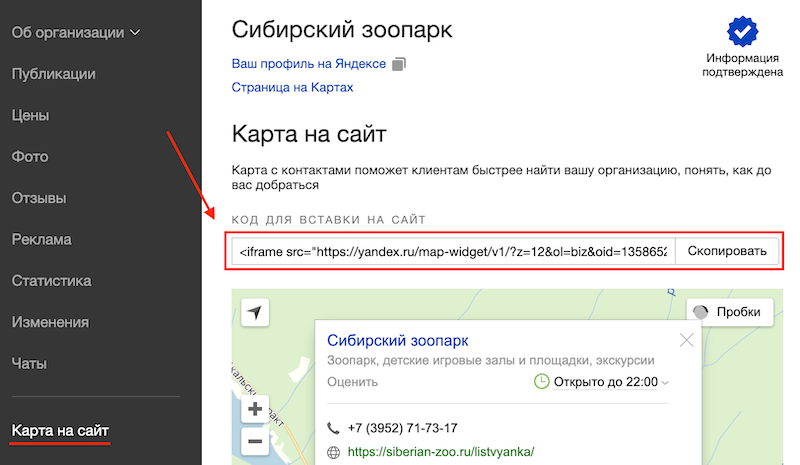Screen dimensions: 800x465
Task: Click the map geolocation arrow icon
Action: (x=255, y=312)
